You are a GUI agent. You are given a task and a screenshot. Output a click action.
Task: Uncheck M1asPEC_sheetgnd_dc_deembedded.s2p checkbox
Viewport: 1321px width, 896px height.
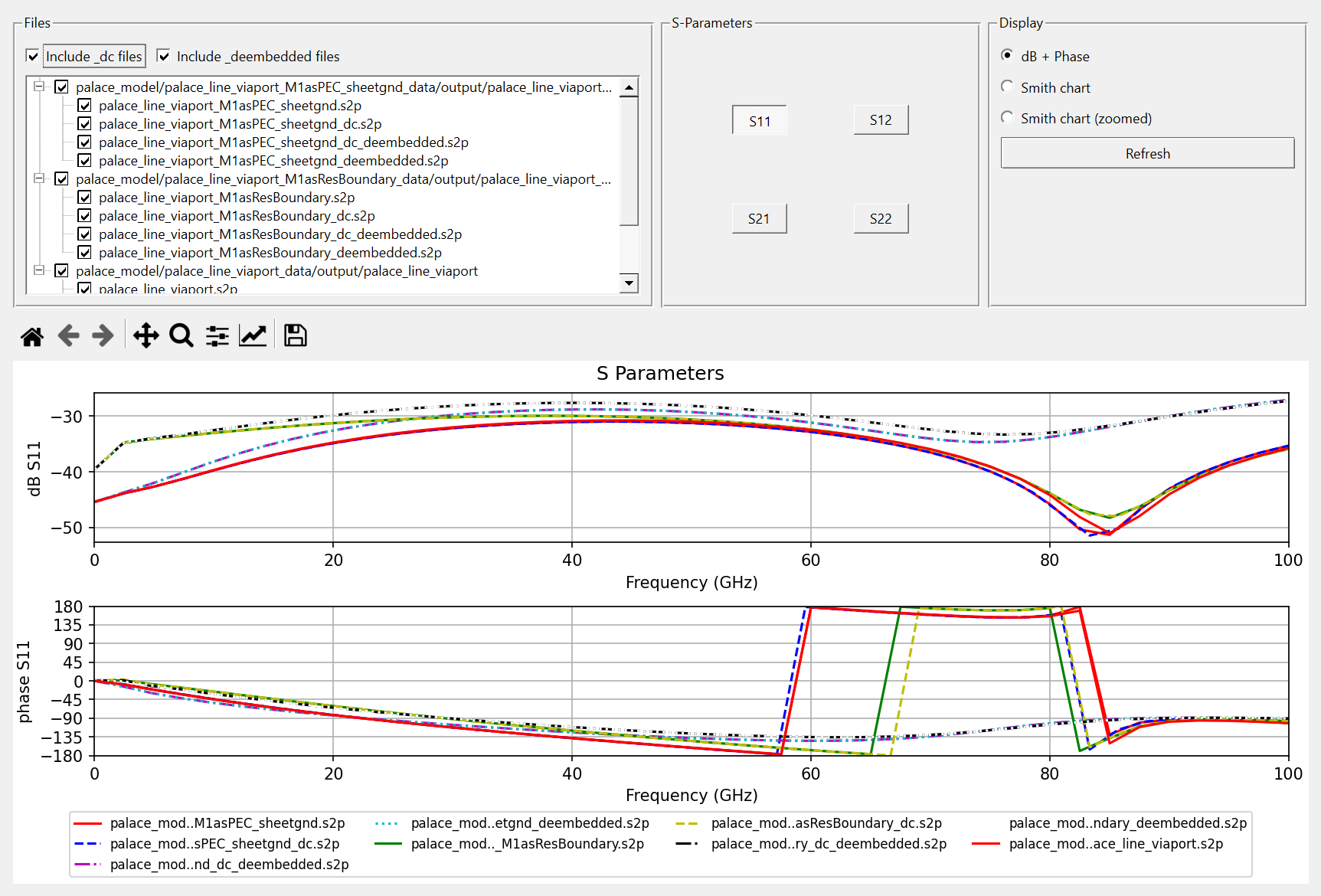point(85,142)
